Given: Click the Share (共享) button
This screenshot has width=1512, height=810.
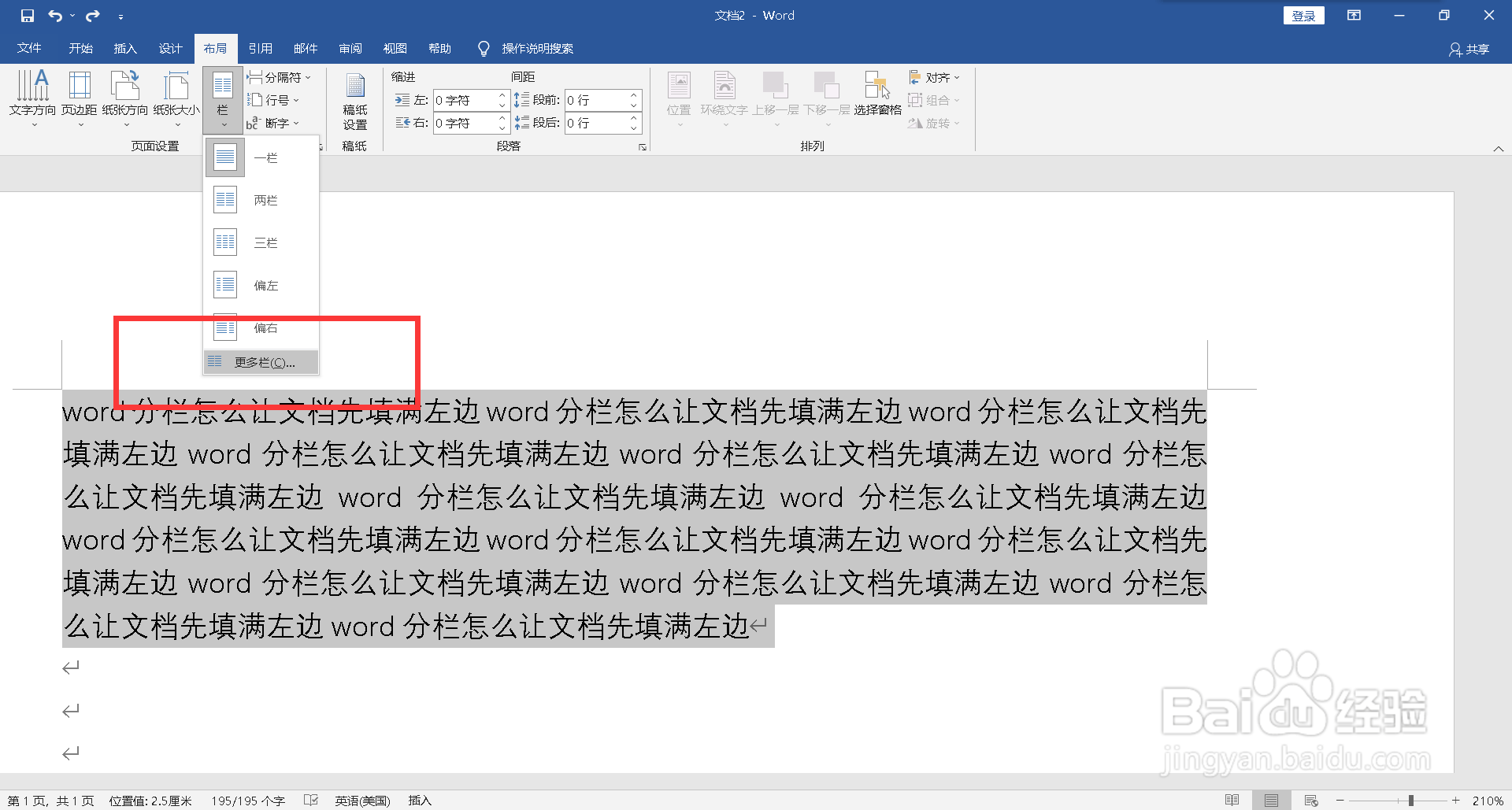Looking at the screenshot, I should pos(1469,49).
